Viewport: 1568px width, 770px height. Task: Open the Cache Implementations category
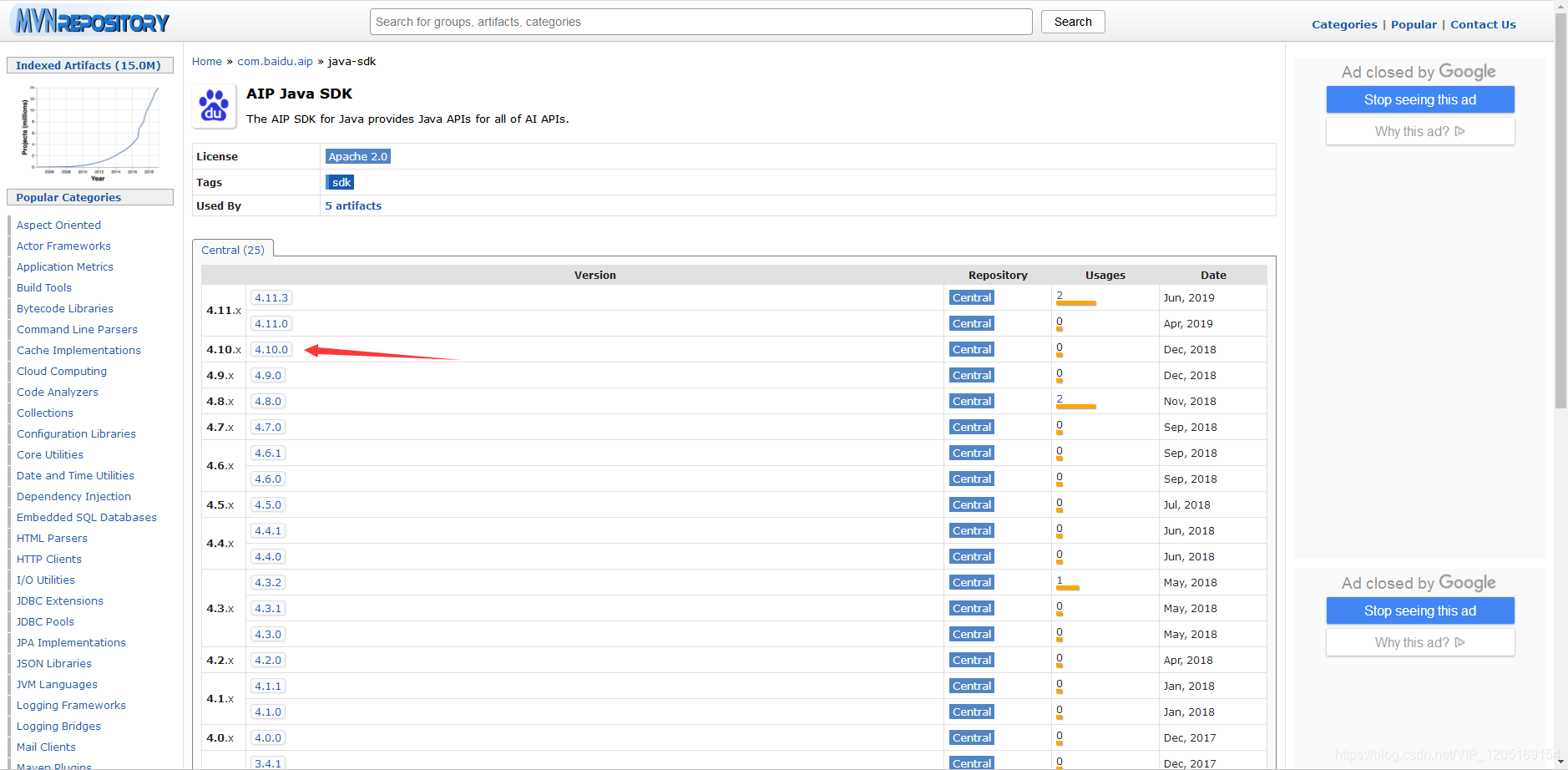click(78, 350)
